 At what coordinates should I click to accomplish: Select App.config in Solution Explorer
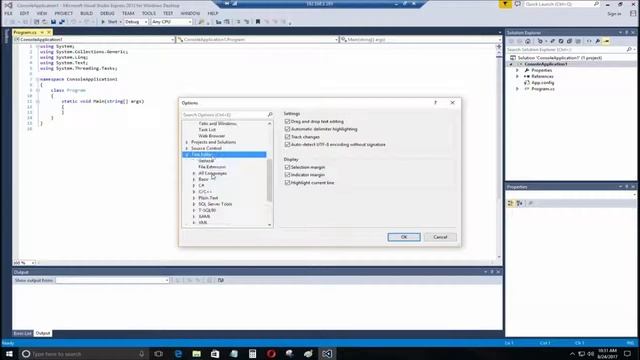coord(542,83)
